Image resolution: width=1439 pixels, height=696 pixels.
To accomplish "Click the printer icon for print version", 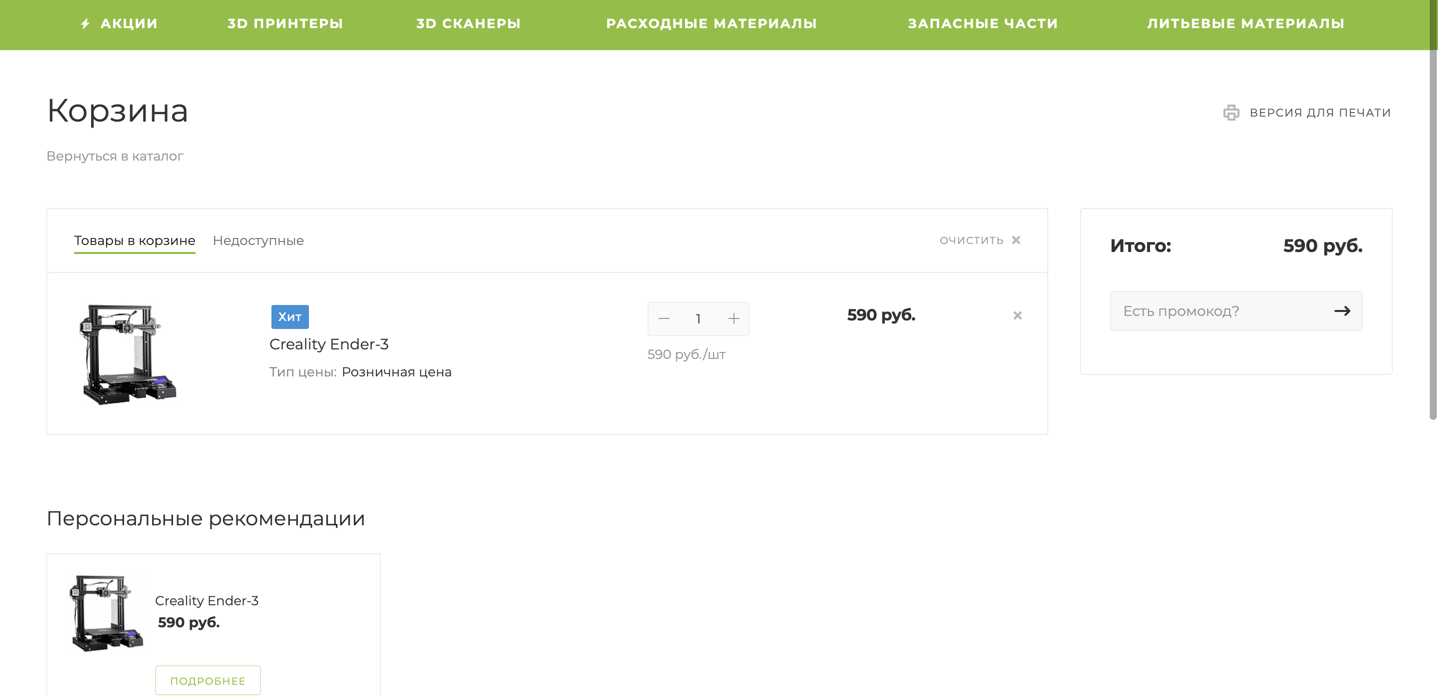I will pos(1231,113).
